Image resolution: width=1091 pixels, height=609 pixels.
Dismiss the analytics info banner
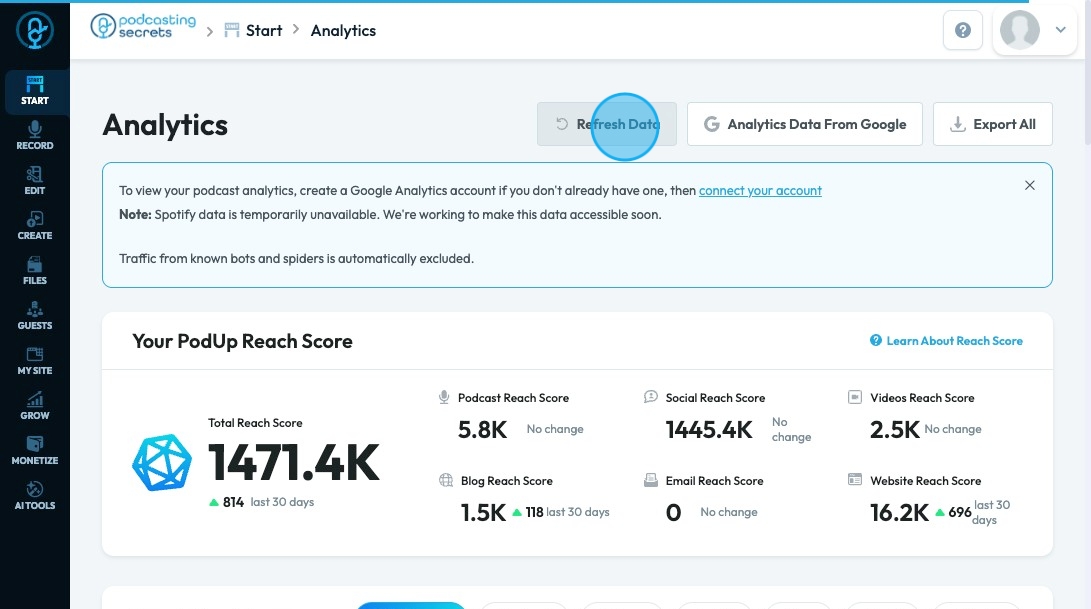[x=1030, y=185]
